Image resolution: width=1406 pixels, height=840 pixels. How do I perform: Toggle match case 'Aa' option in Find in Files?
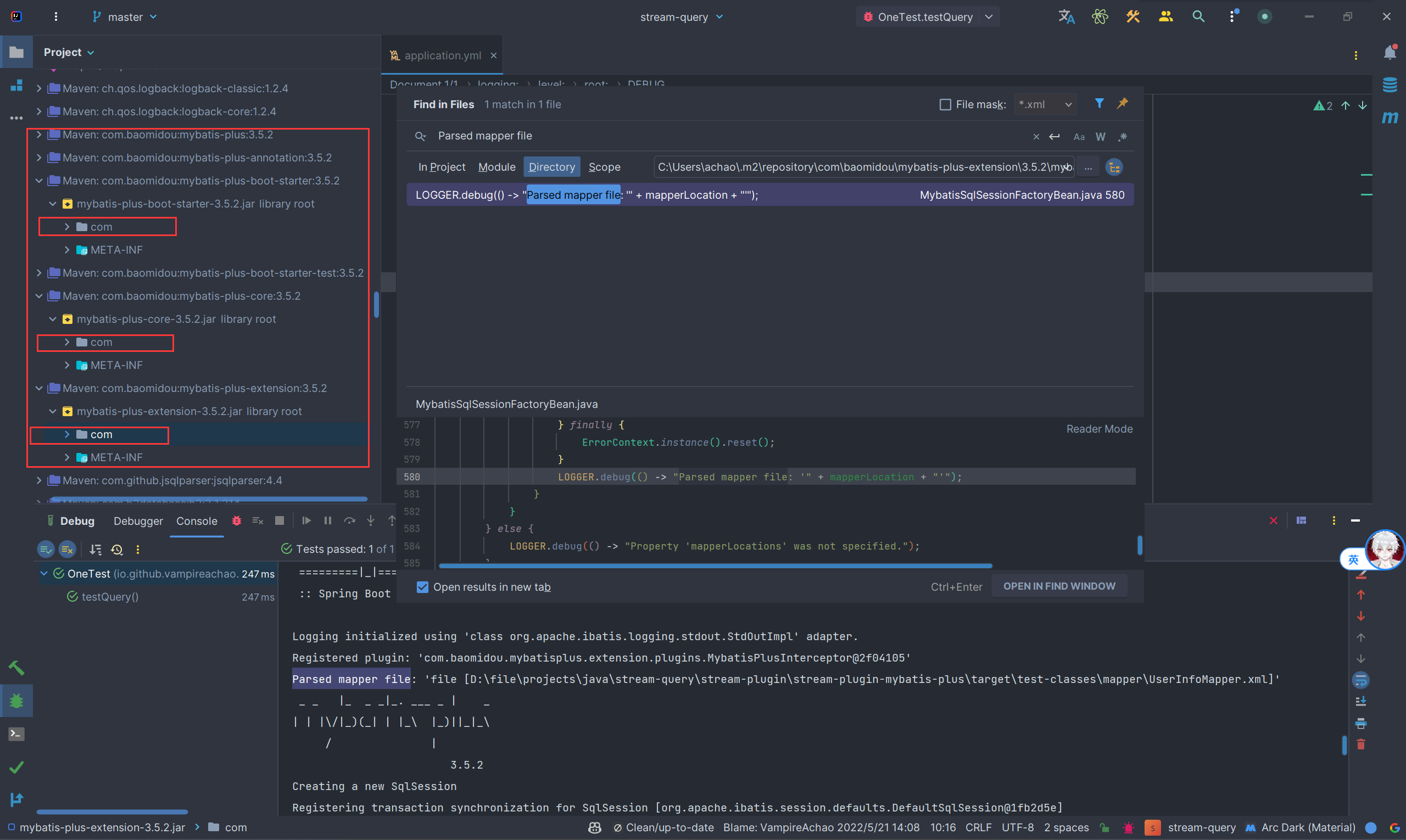[1078, 137]
